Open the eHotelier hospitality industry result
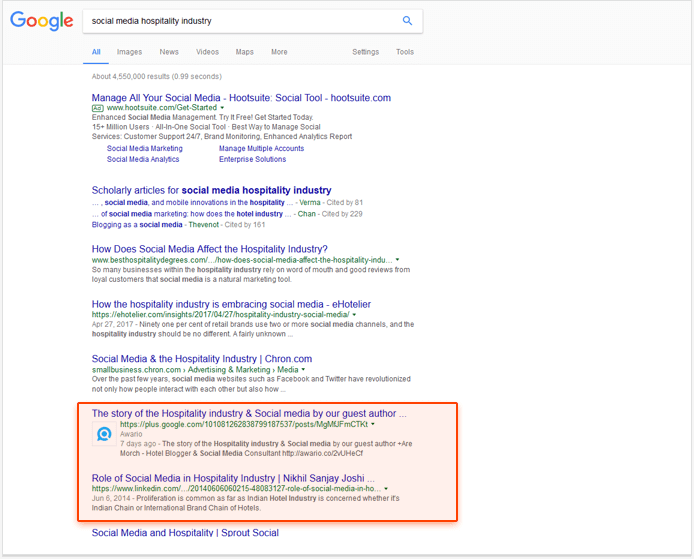Image resolution: width=694 pixels, height=559 pixels. [x=231, y=305]
